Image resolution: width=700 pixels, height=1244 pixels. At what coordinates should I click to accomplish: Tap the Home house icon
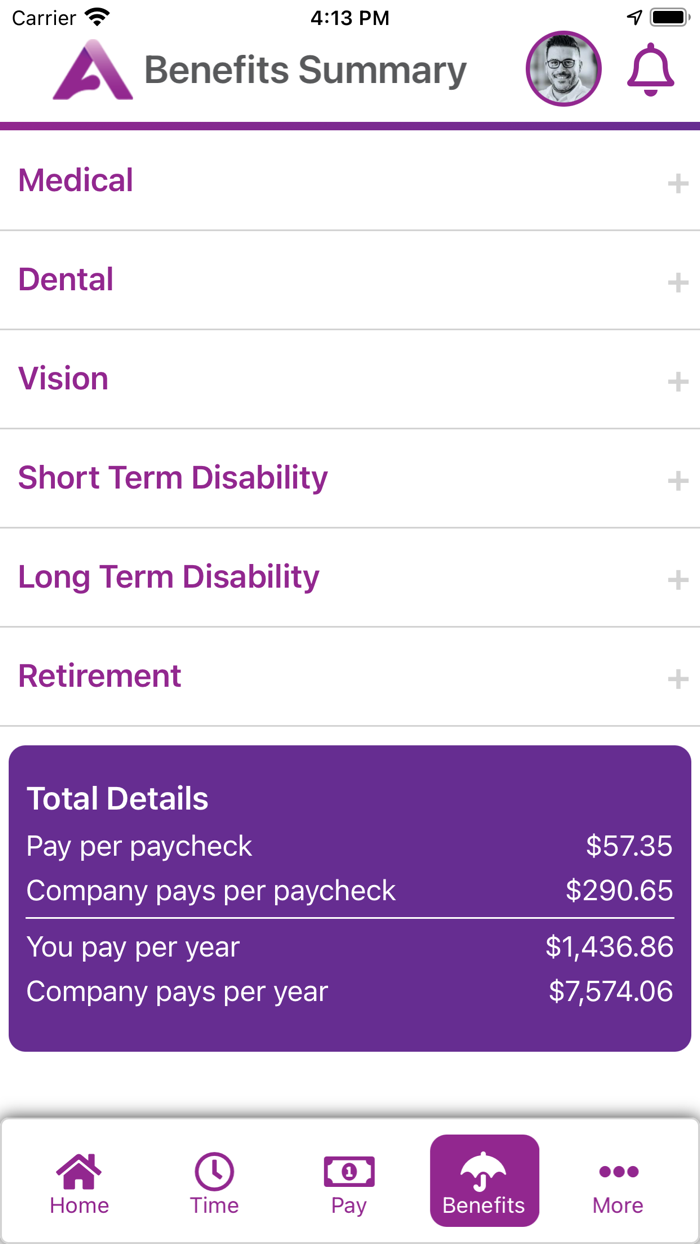pos(79,1169)
